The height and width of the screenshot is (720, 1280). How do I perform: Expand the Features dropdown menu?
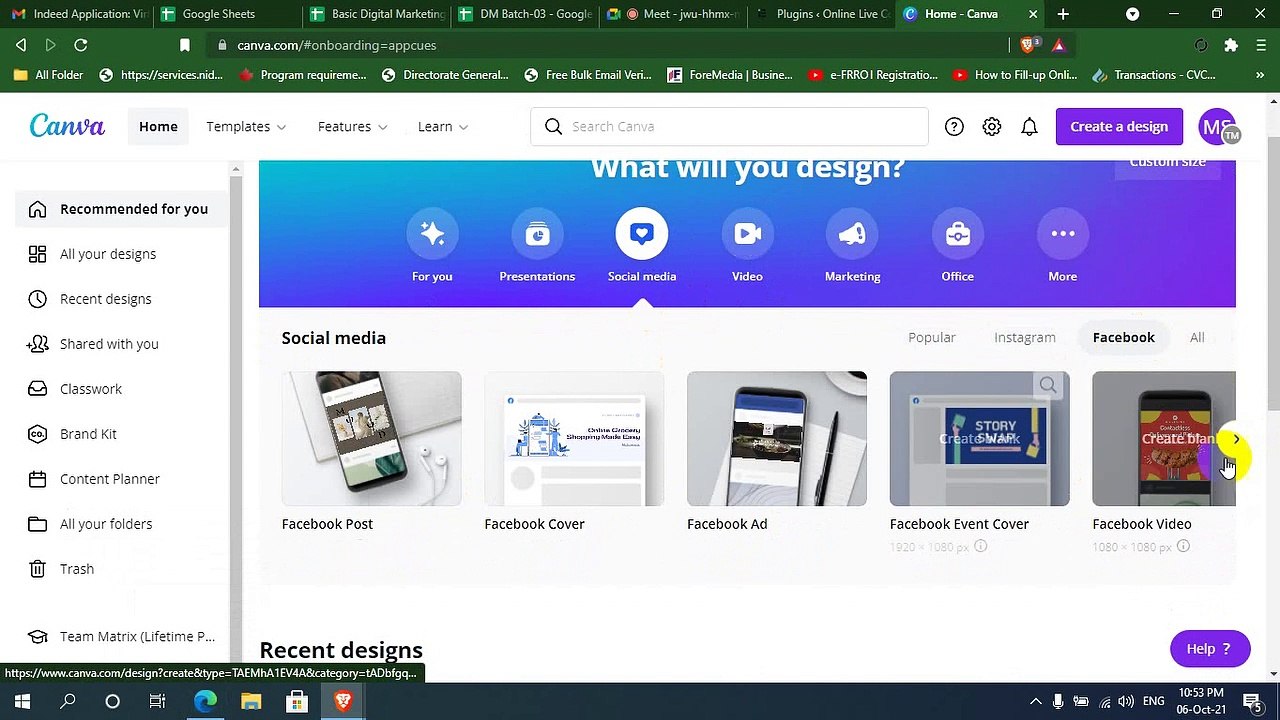pyautogui.click(x=352, y=127)
